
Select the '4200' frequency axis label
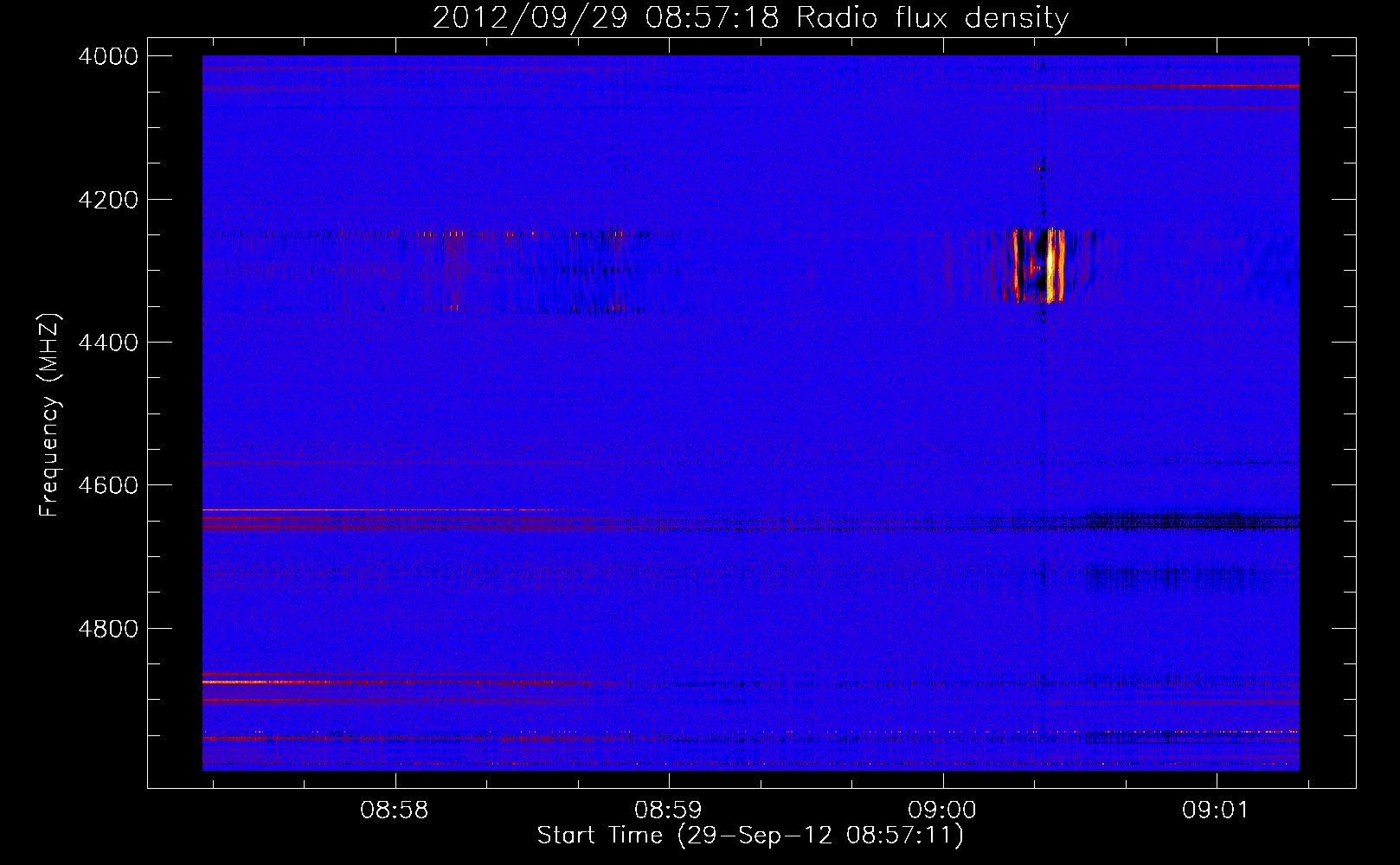click(108, 200)
